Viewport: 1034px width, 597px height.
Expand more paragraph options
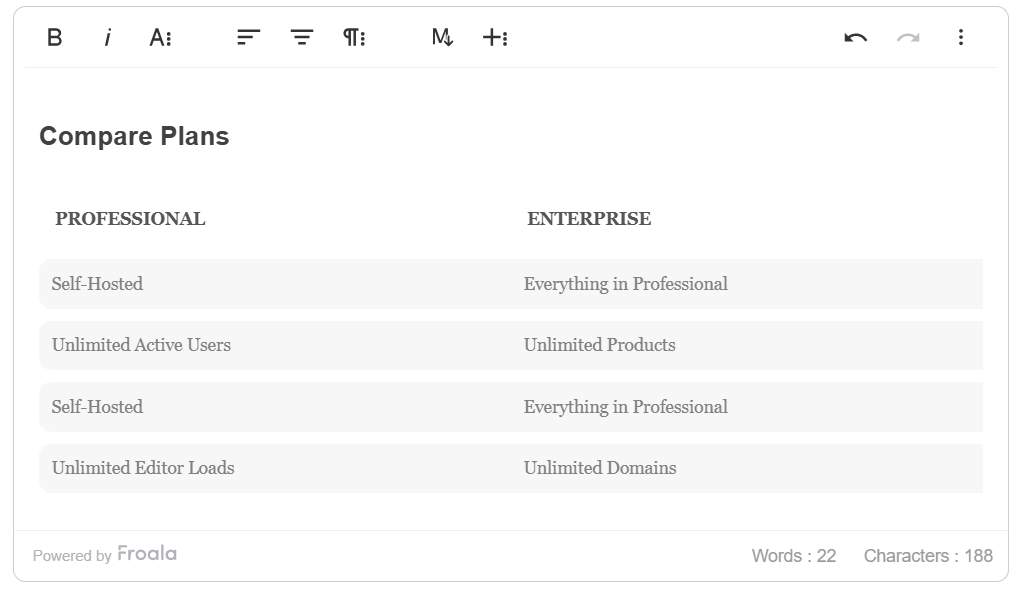[x=354, y=38]
